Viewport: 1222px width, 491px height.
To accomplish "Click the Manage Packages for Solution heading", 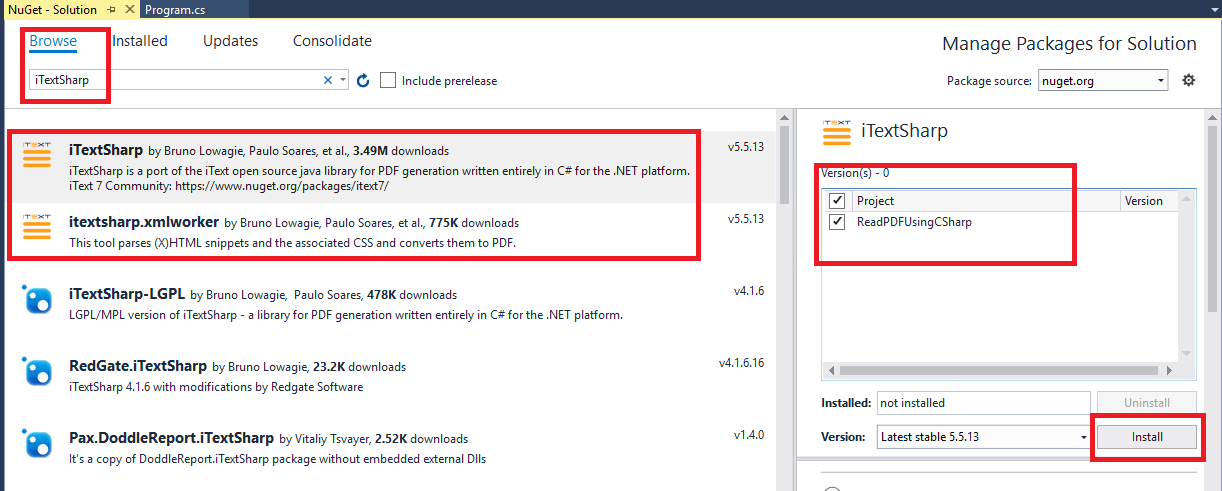I will point(1069,44).
